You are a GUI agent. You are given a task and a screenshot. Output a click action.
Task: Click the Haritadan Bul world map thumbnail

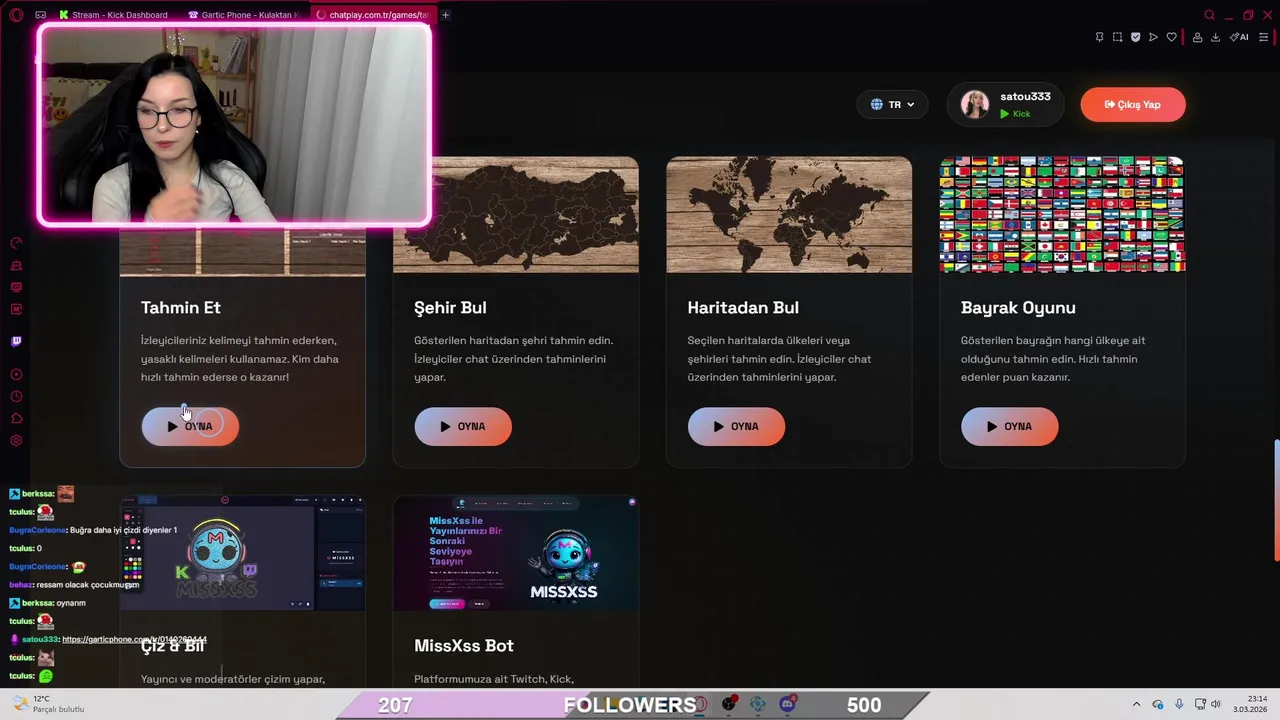[789, 215]
